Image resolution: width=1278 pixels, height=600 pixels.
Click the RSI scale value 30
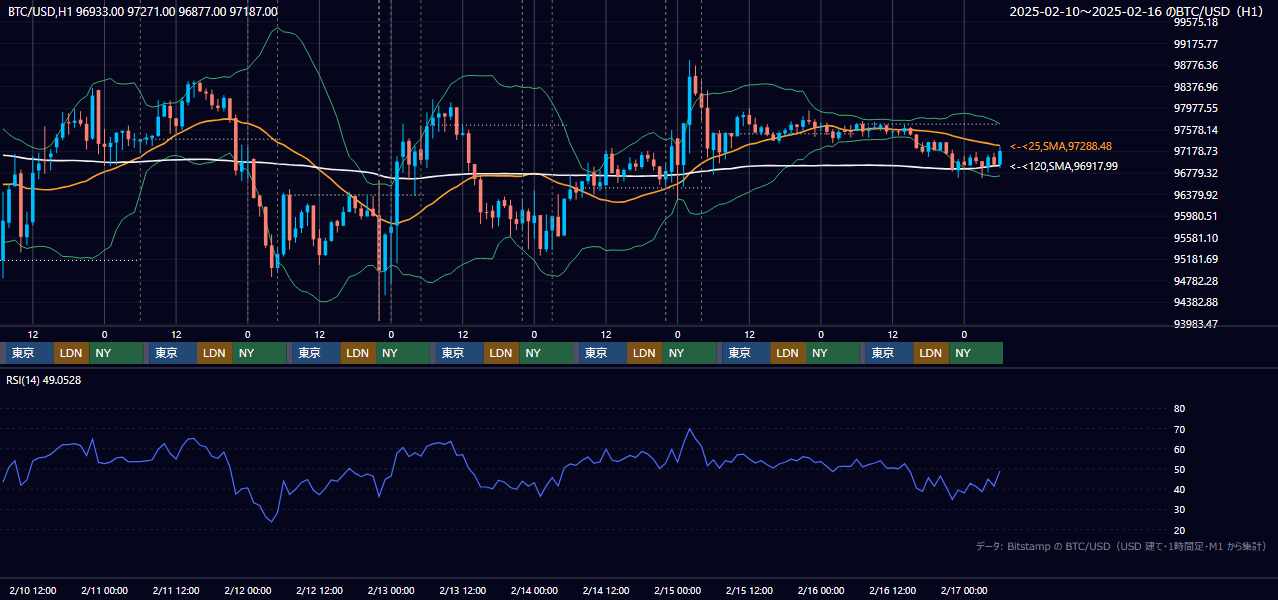[x=1179, y=510]
